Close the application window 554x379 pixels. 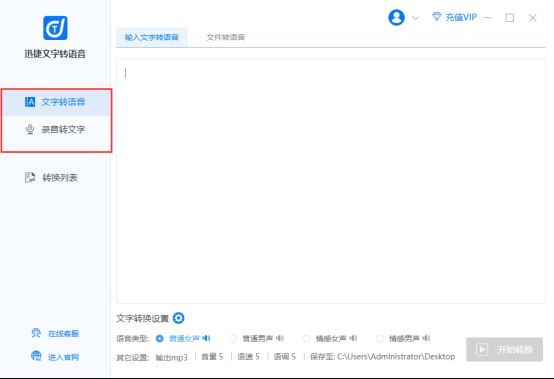tap(532, 18)
